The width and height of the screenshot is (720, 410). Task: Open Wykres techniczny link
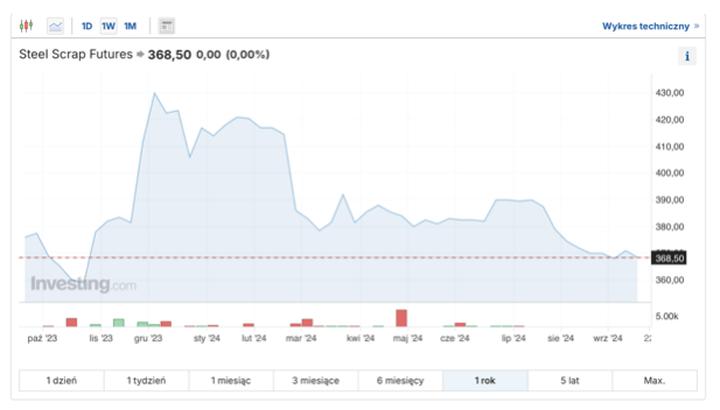[650, 26]
